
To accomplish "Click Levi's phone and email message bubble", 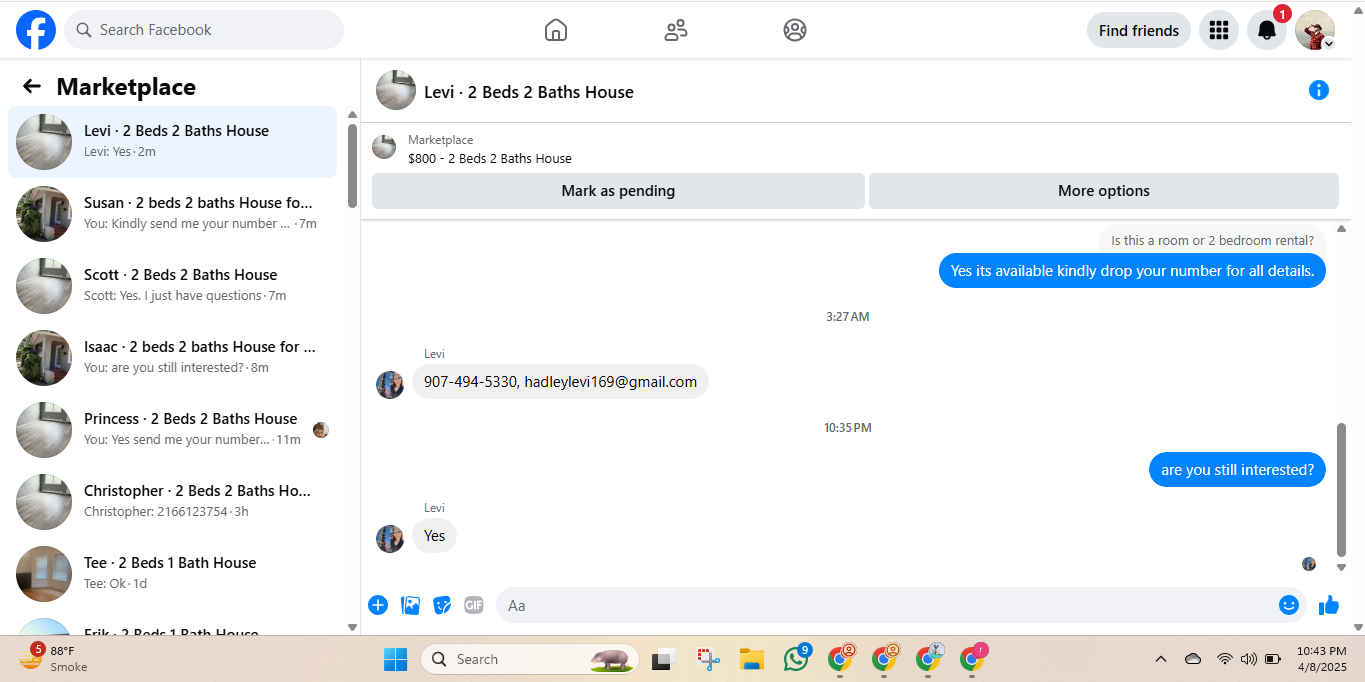I will [560, 382].
